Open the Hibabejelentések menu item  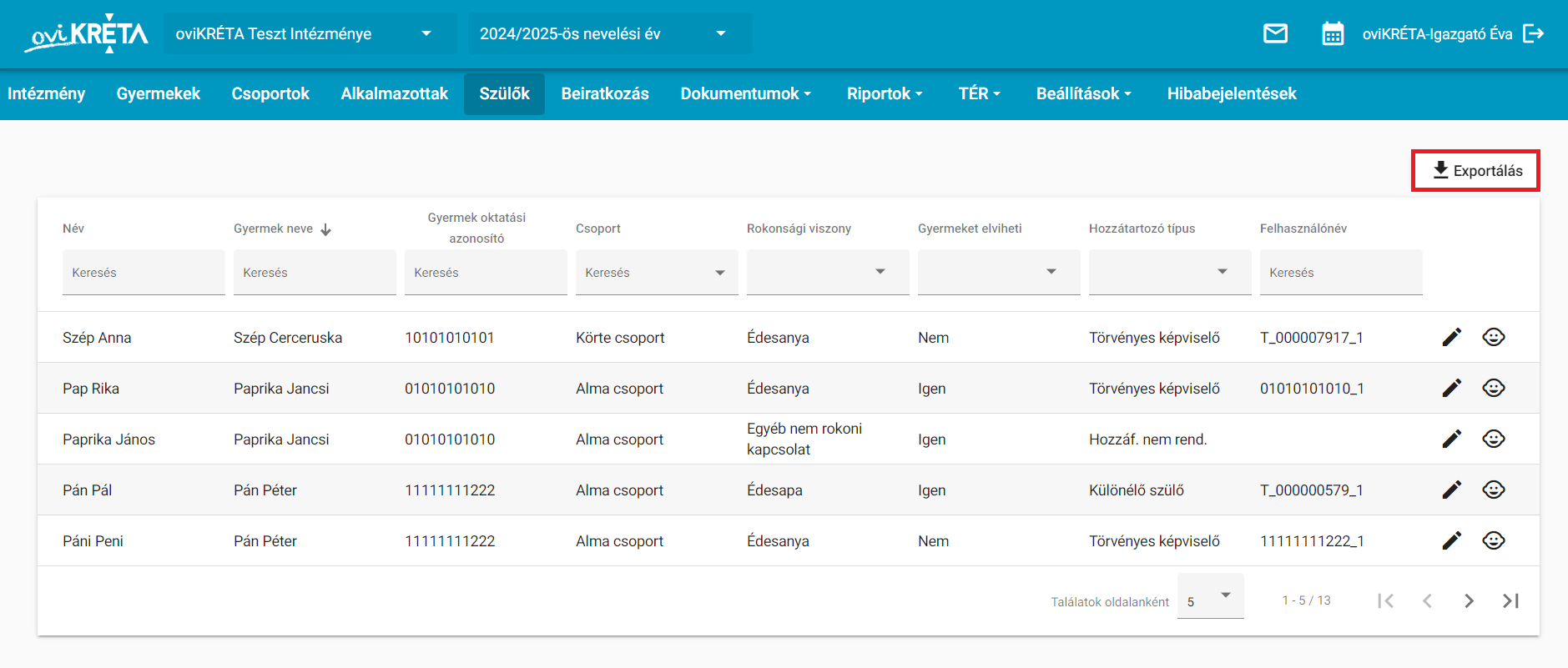point(1232,93)
